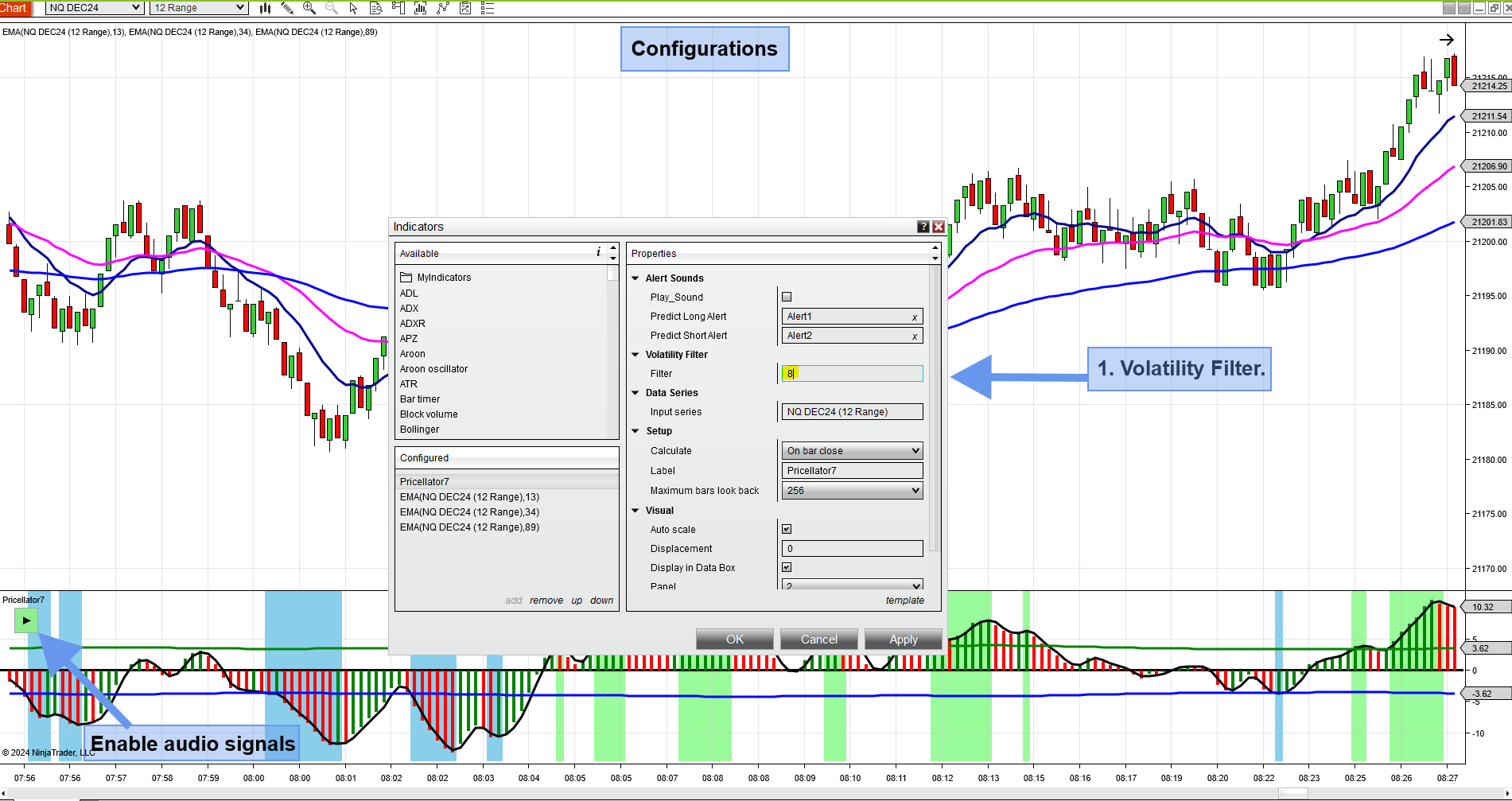Collapse the Setup section
The image size is (1512, 801).
pyautogui.click(x=636, y=431)
